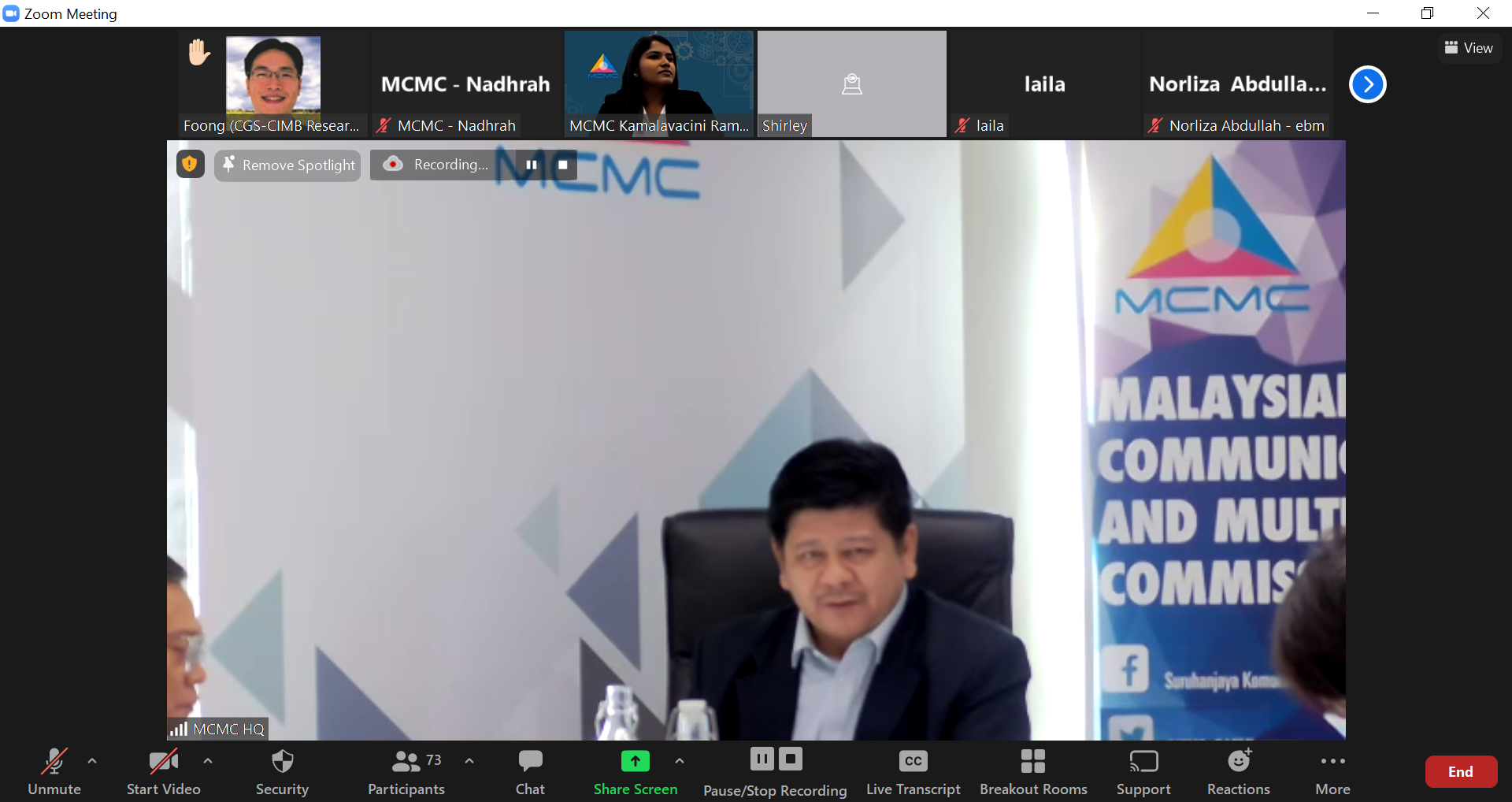Open the Participants panel
This screenshot has height=802, width=1512.
click(406, 771)
